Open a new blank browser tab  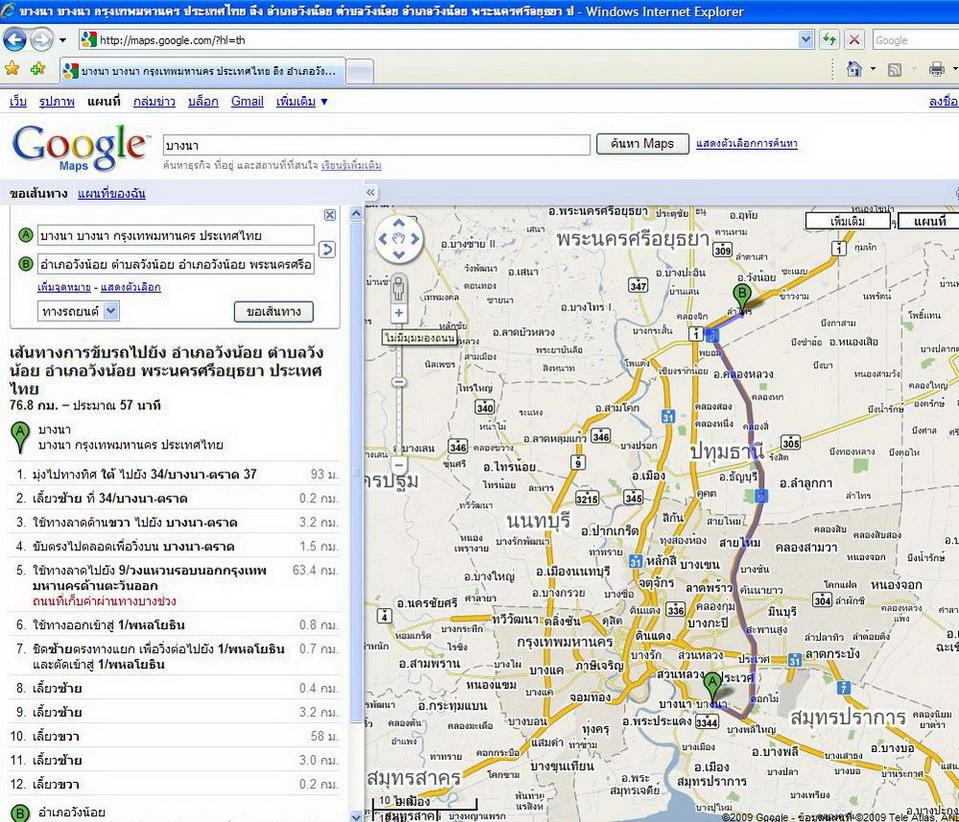click(360, 72)
